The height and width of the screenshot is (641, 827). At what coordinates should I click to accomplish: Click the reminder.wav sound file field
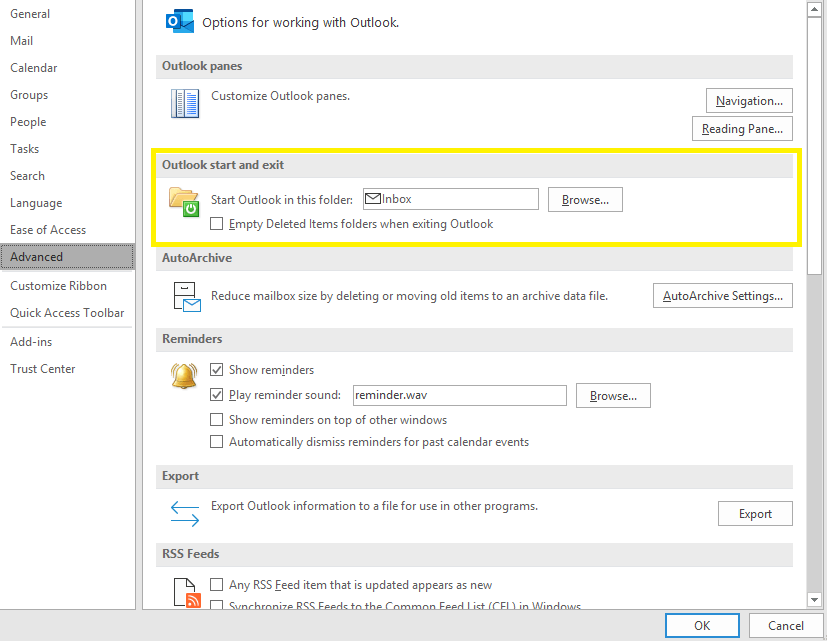[x=459, y=395]
